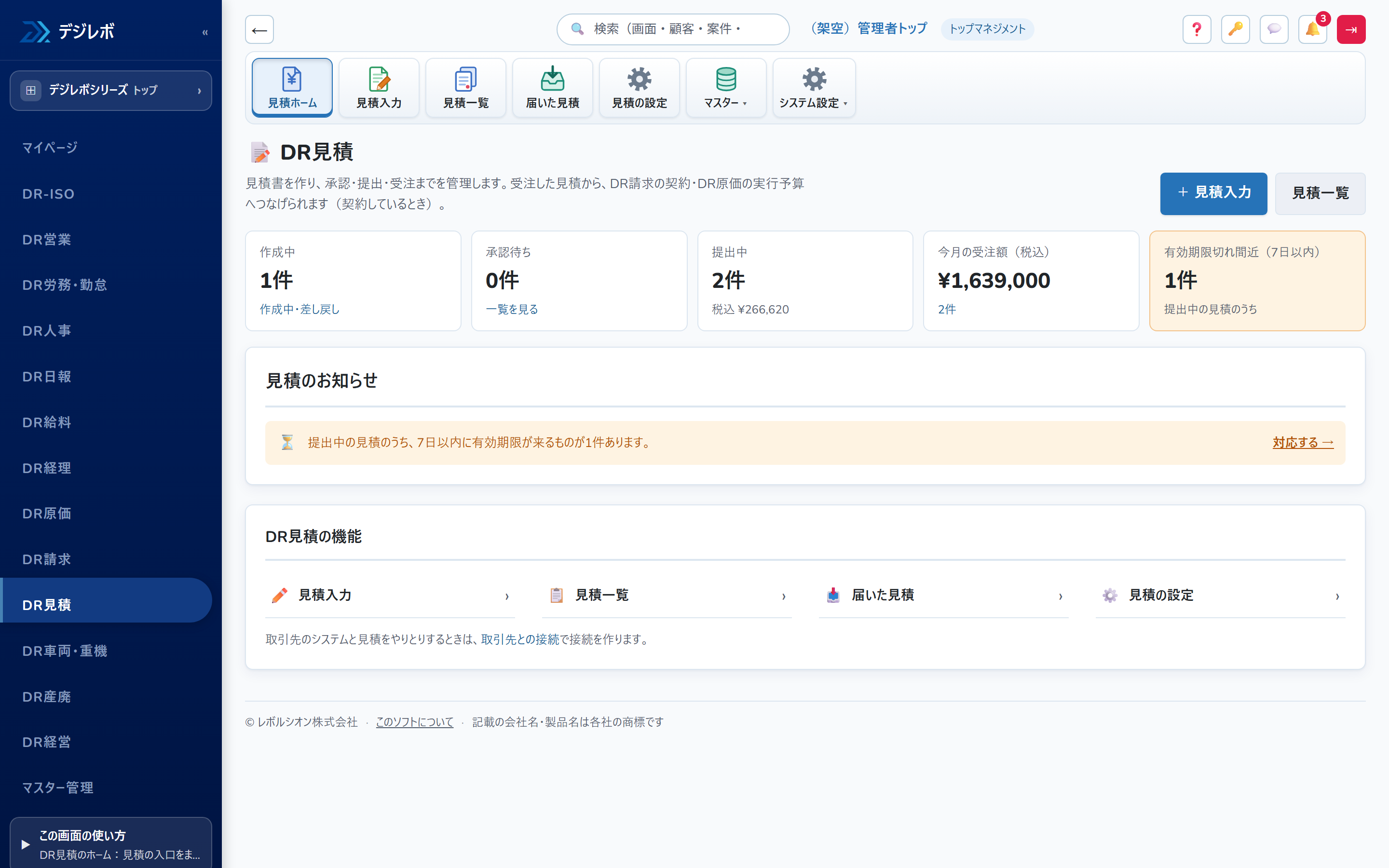Click the search field
Screen dimensions: 1389x868
[x=673, y=29]
